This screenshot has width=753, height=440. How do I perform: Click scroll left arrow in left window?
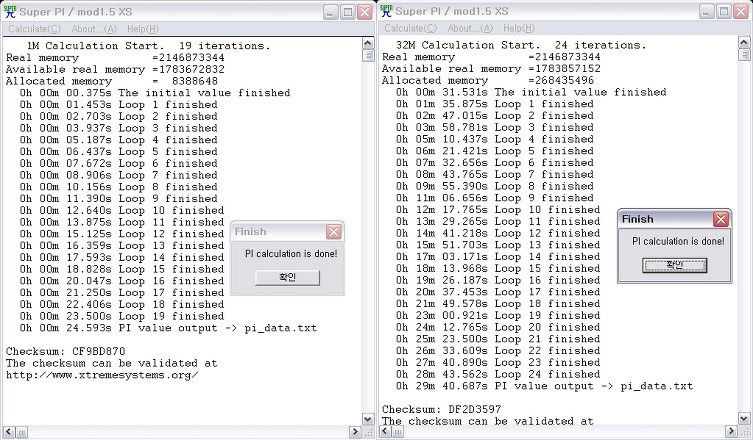[9, 431]
